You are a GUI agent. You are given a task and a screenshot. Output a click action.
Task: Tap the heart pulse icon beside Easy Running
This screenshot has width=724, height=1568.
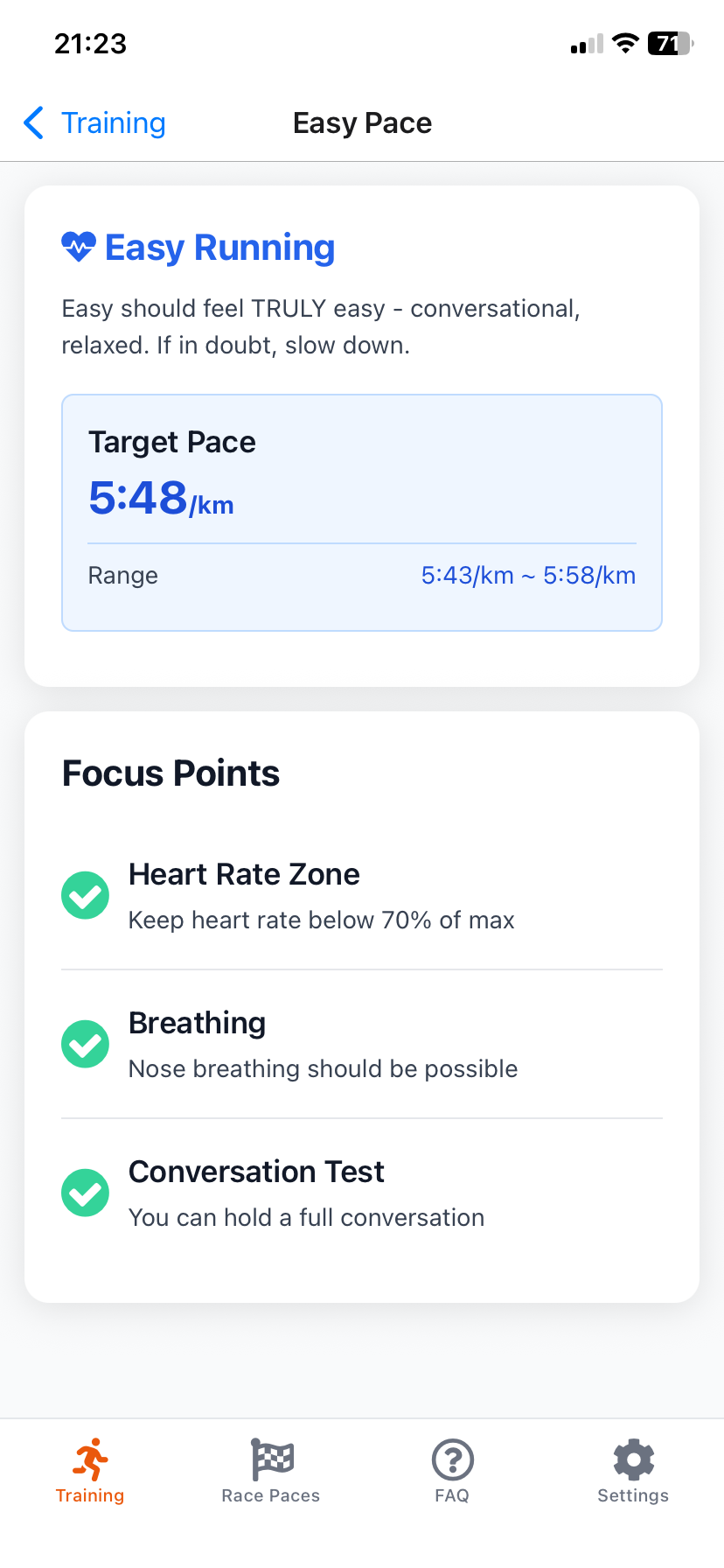[79, 248]
